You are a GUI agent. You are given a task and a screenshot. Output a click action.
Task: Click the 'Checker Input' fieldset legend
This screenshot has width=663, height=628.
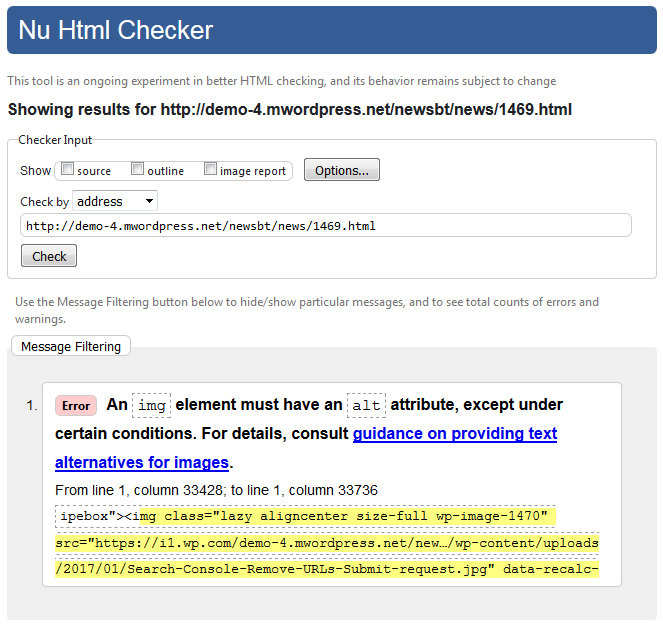[x=55, y=140]
